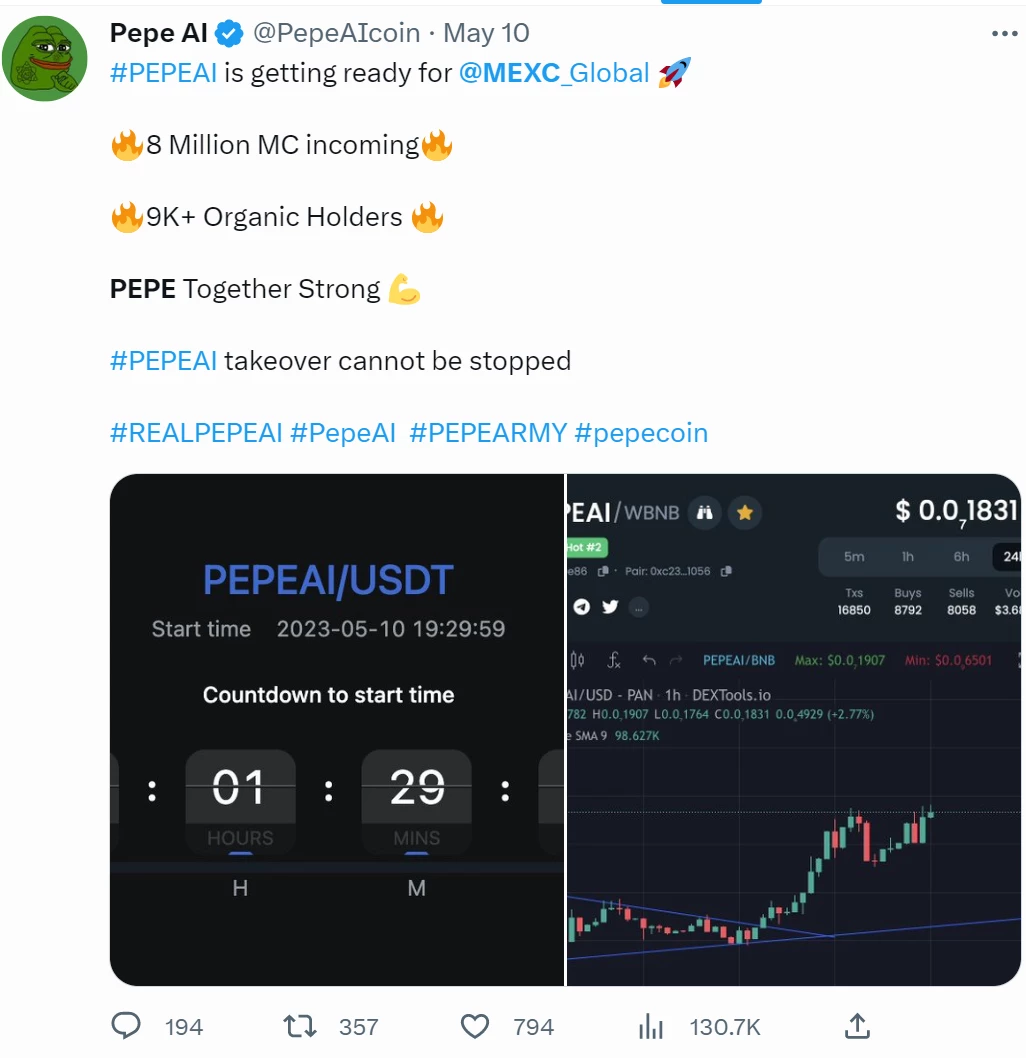Open tweet analytics bar chart icon
Viewport: 1026px width, 1058px height.
(x=651, y=1026)
